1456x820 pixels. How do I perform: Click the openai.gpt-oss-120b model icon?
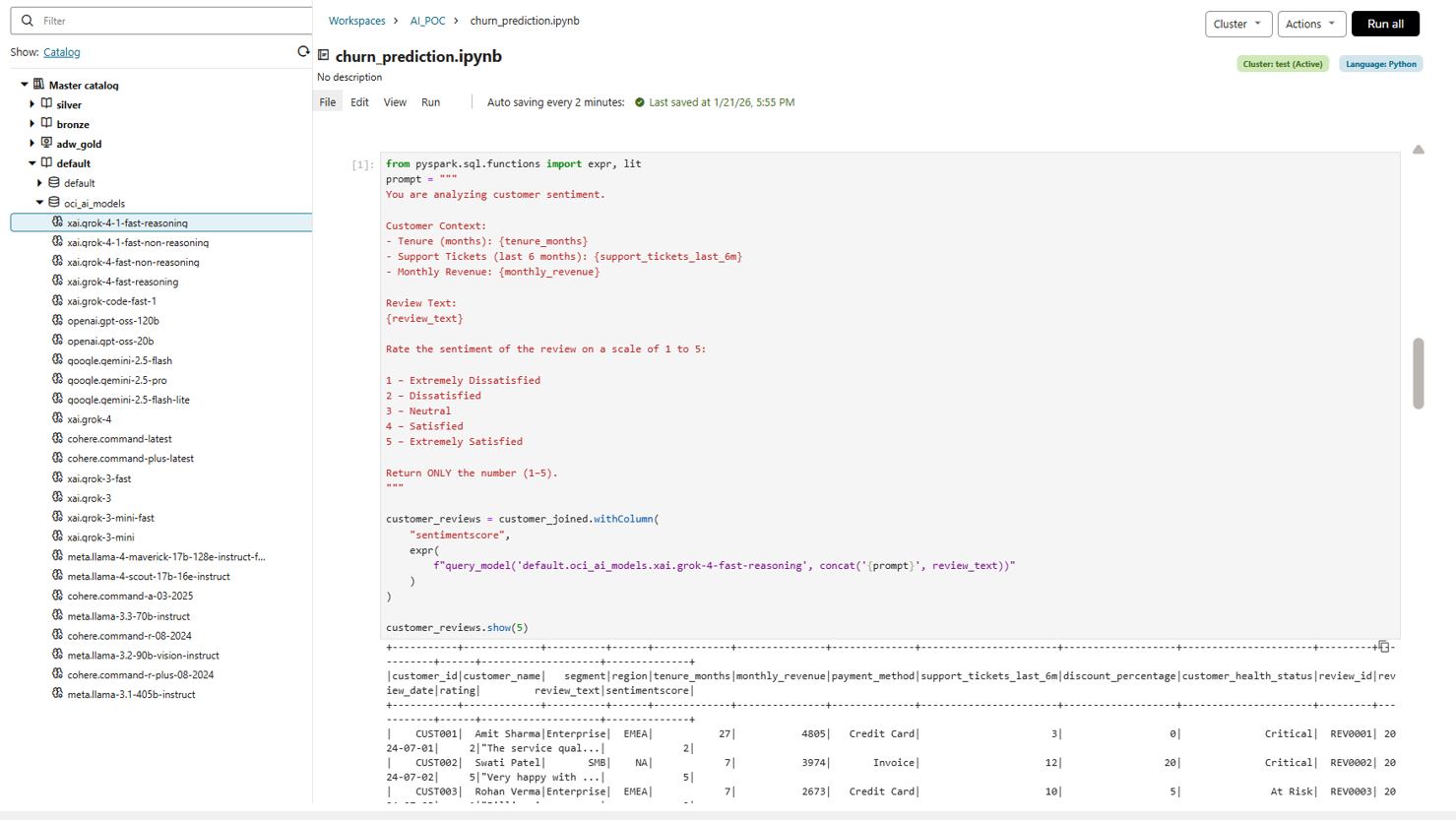click(57, 321)
